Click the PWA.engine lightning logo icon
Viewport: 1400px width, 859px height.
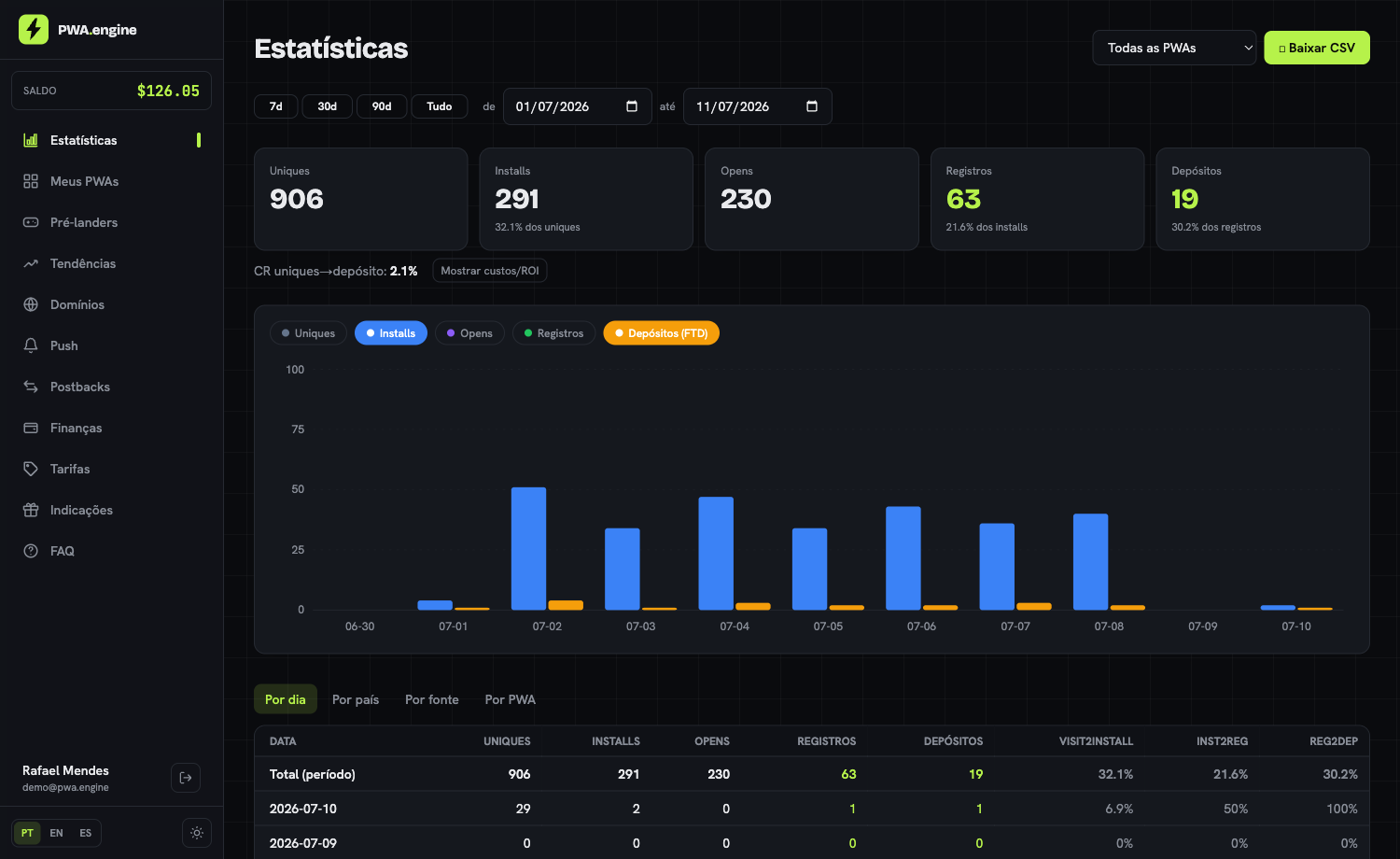[x=34, y=29]
